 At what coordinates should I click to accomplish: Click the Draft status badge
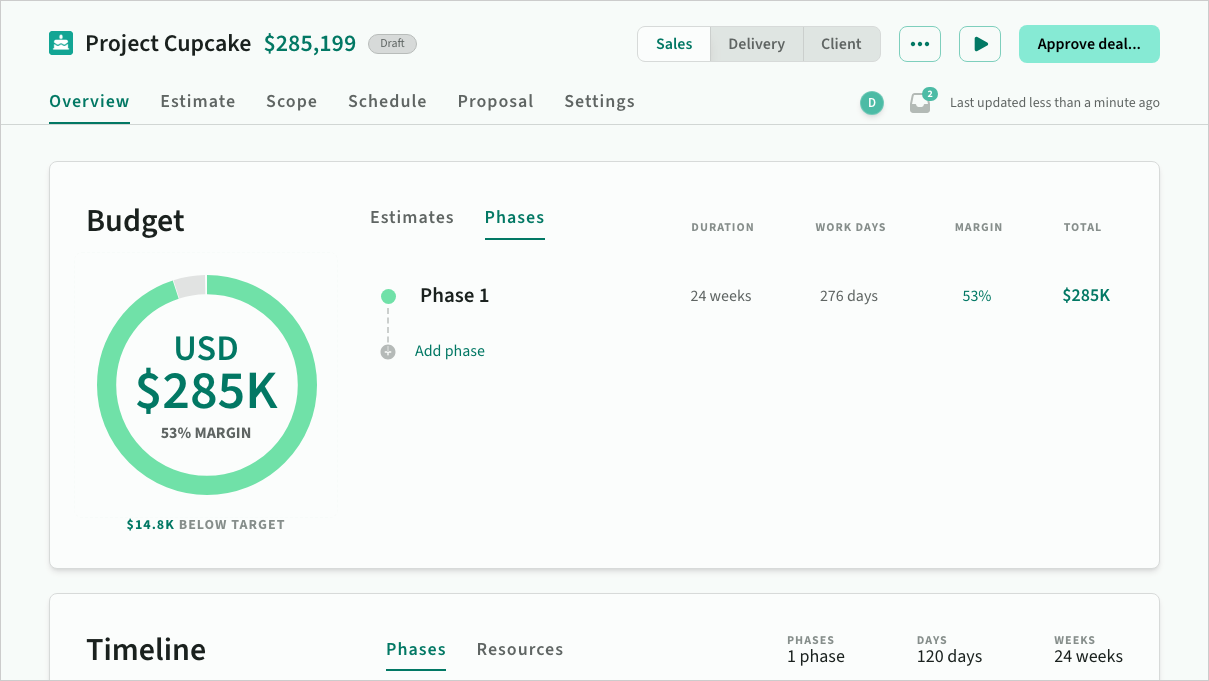pos(392,44)
